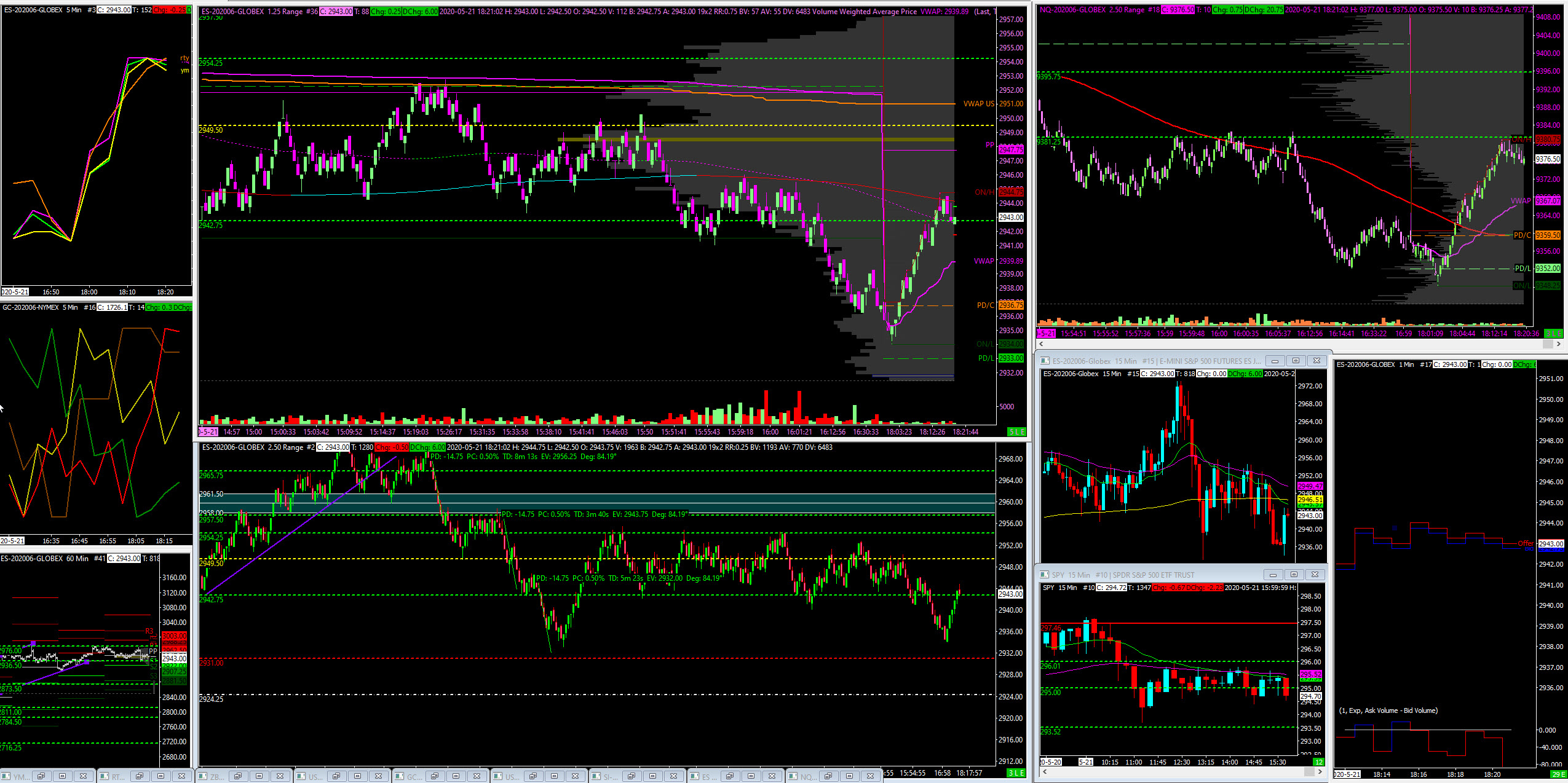1568x783 pixels.
Task: Click the '5 L E' status indicator on ES chart
Action: coord(1017,432)
